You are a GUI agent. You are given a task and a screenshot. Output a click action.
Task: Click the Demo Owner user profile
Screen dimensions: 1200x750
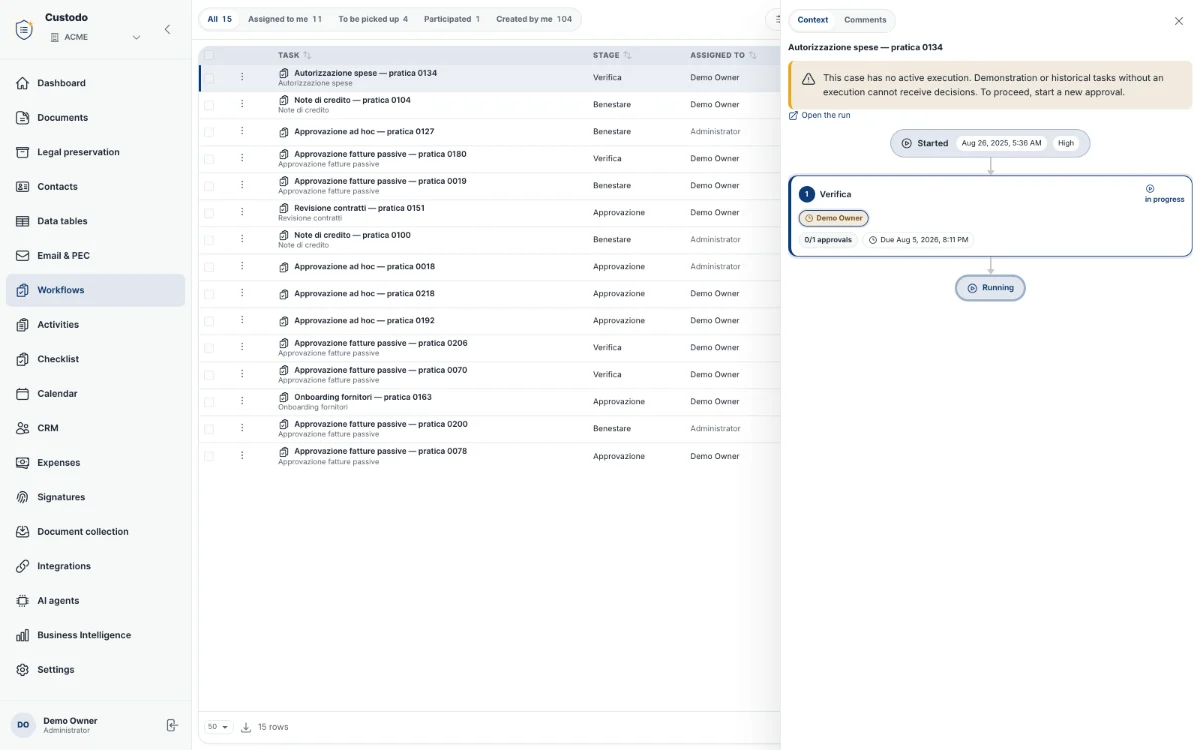click(70, 725)
